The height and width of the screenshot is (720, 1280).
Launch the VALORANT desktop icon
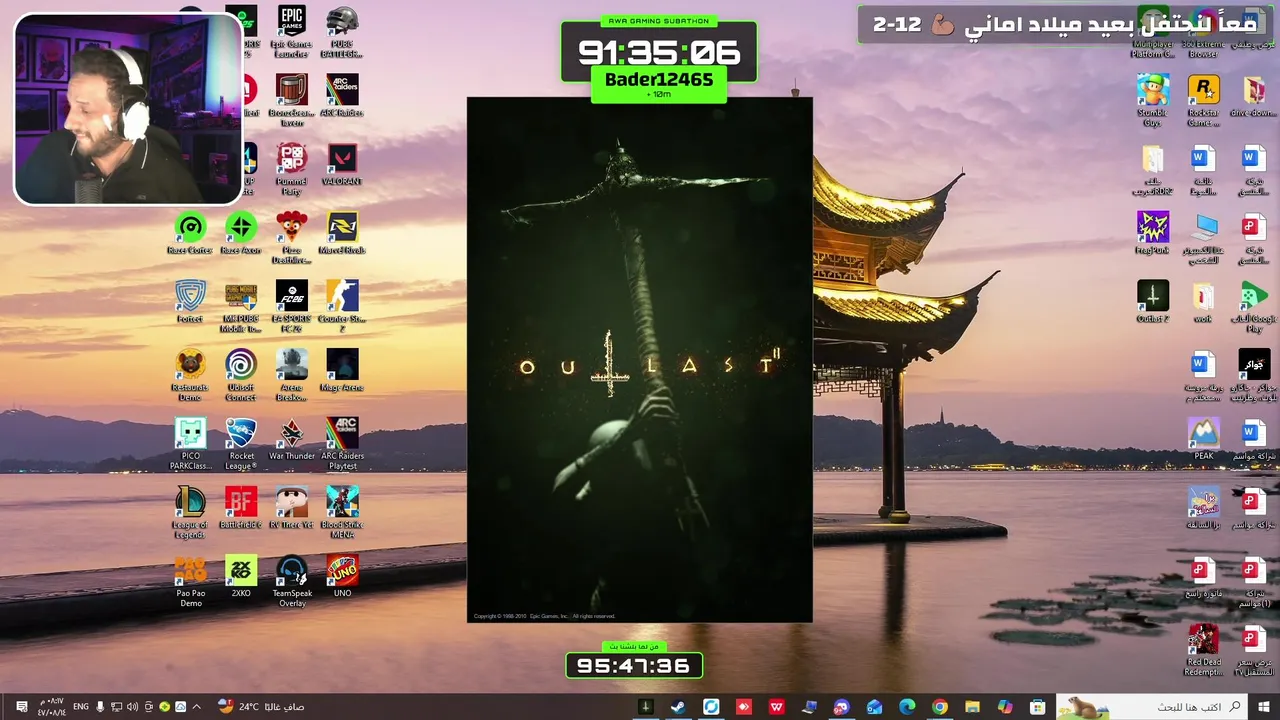[342, 165]
